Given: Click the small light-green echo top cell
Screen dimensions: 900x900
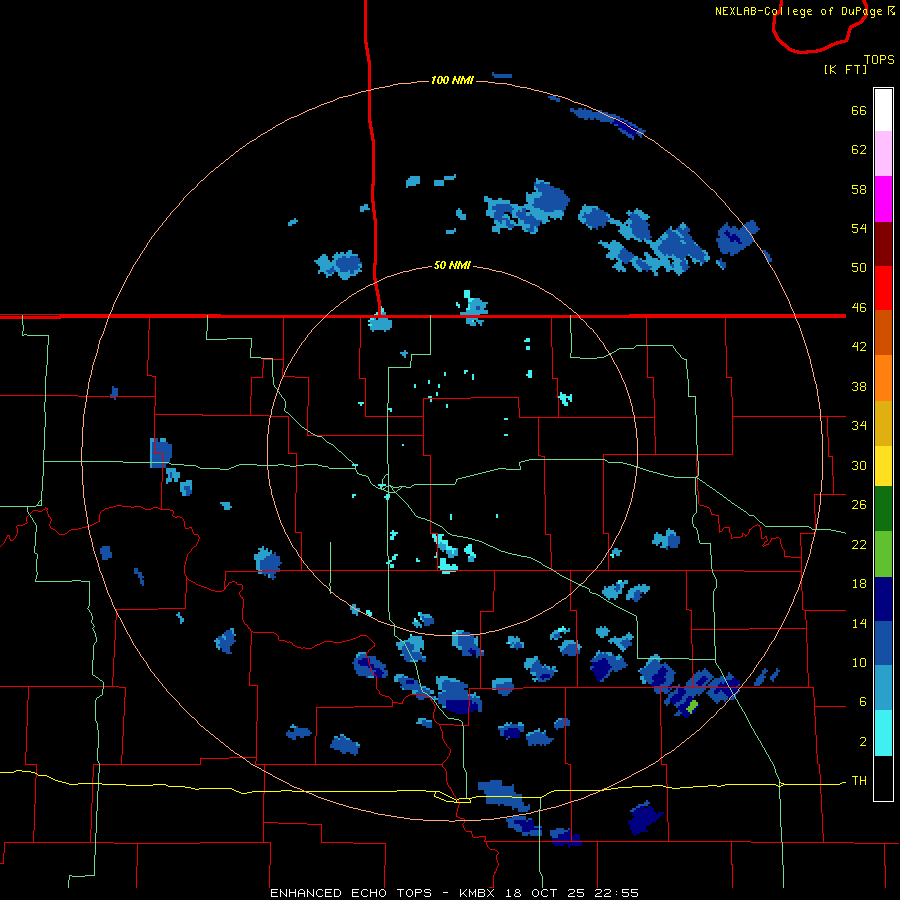Looking at the screenshot, I should pos(692,706).
